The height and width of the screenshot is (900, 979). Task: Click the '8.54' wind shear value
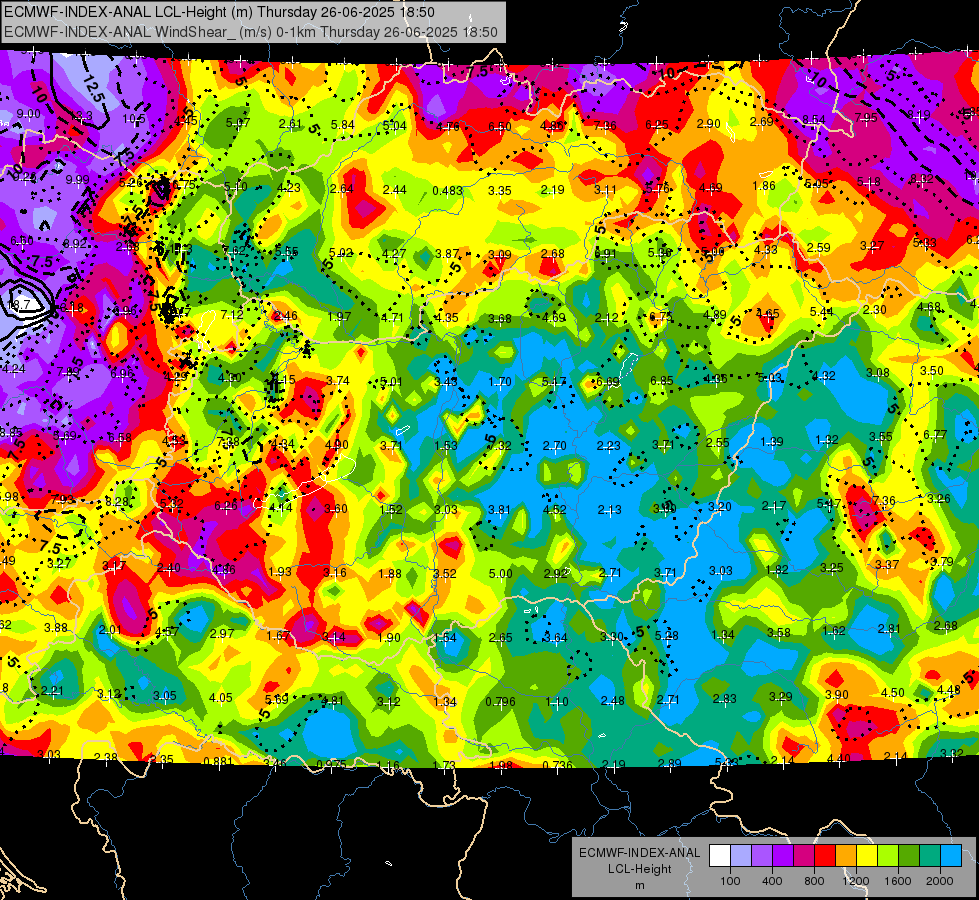tap(814, 119)
